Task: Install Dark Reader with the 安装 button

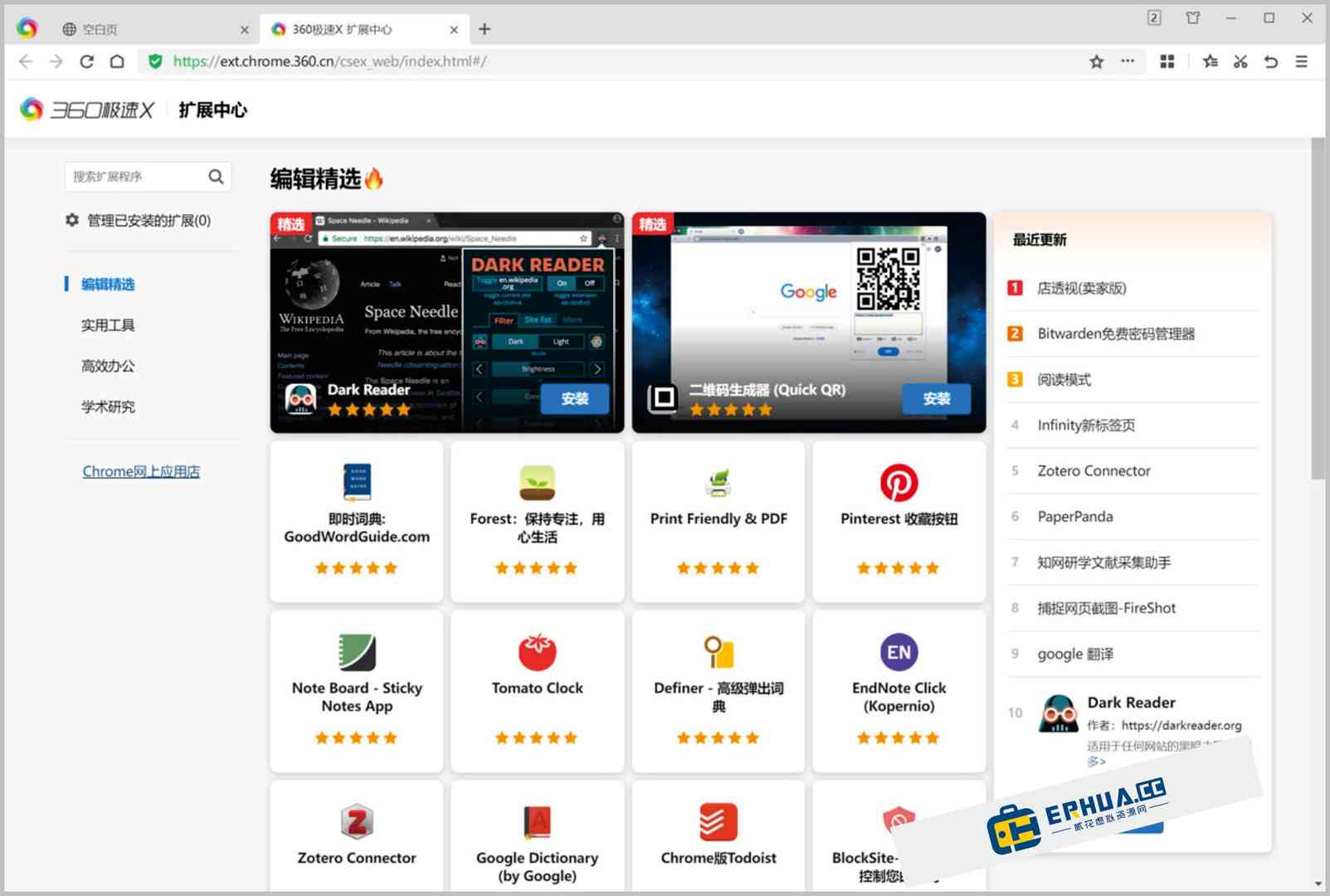Action: click(x=574, y=399)
